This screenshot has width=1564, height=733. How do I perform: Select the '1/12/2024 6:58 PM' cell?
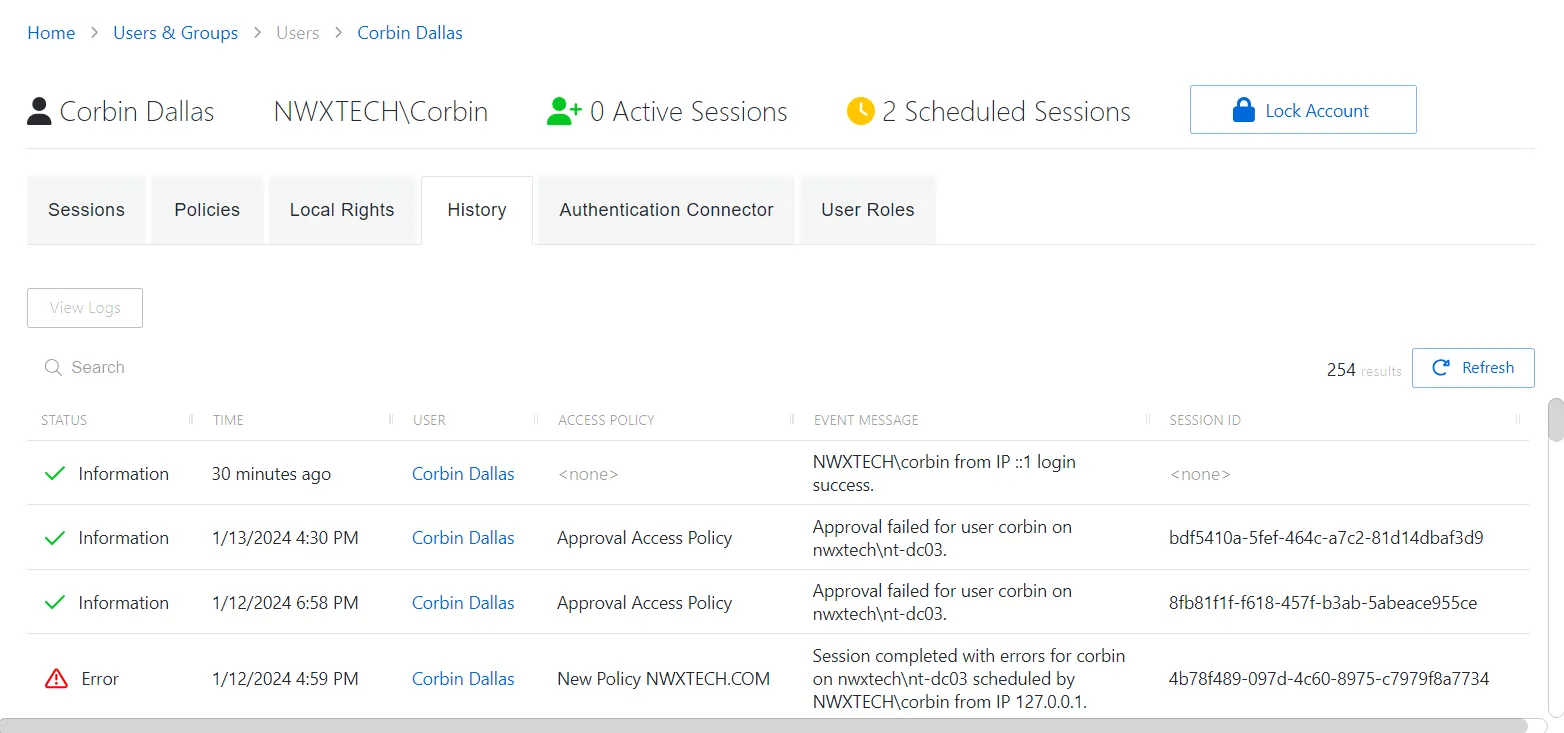click(x=285, y=603)
